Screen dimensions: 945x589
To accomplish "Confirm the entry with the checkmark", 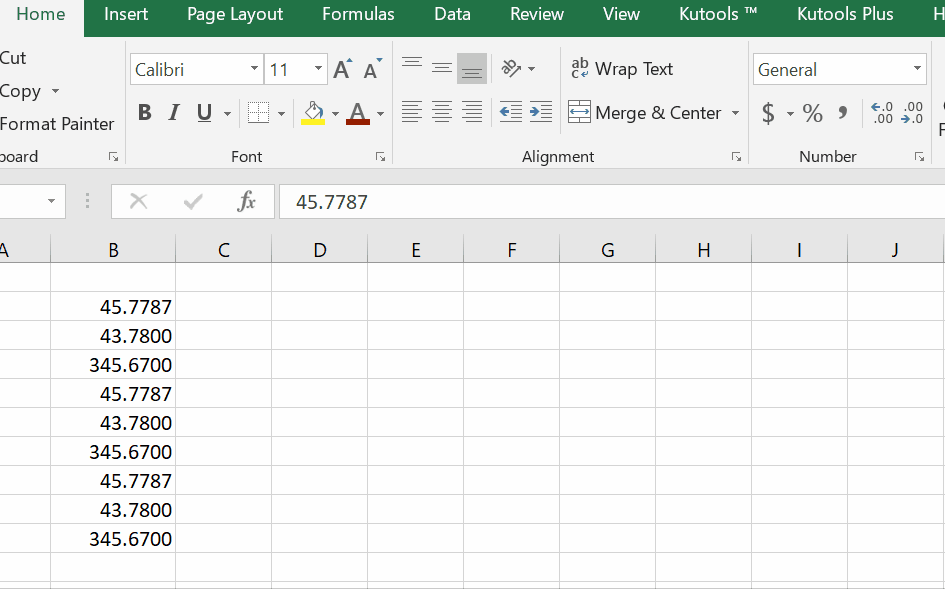I will click(191, 201).
